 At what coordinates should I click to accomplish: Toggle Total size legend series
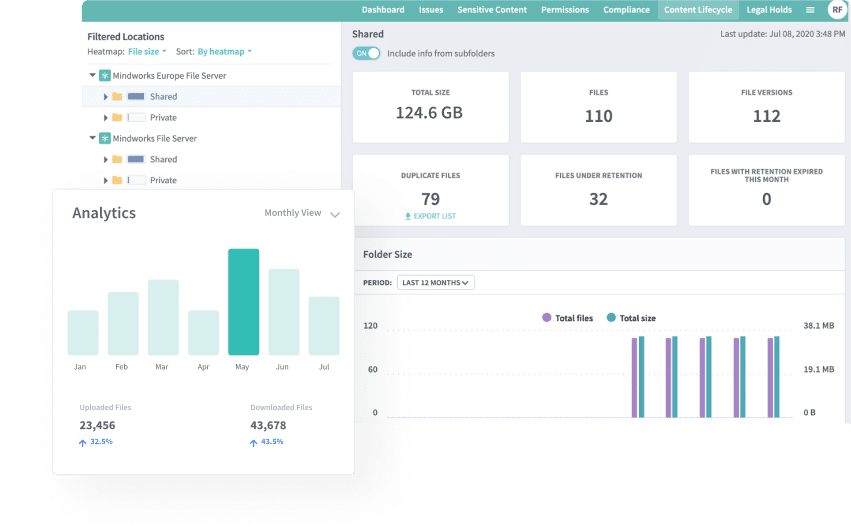click(631, 318)
